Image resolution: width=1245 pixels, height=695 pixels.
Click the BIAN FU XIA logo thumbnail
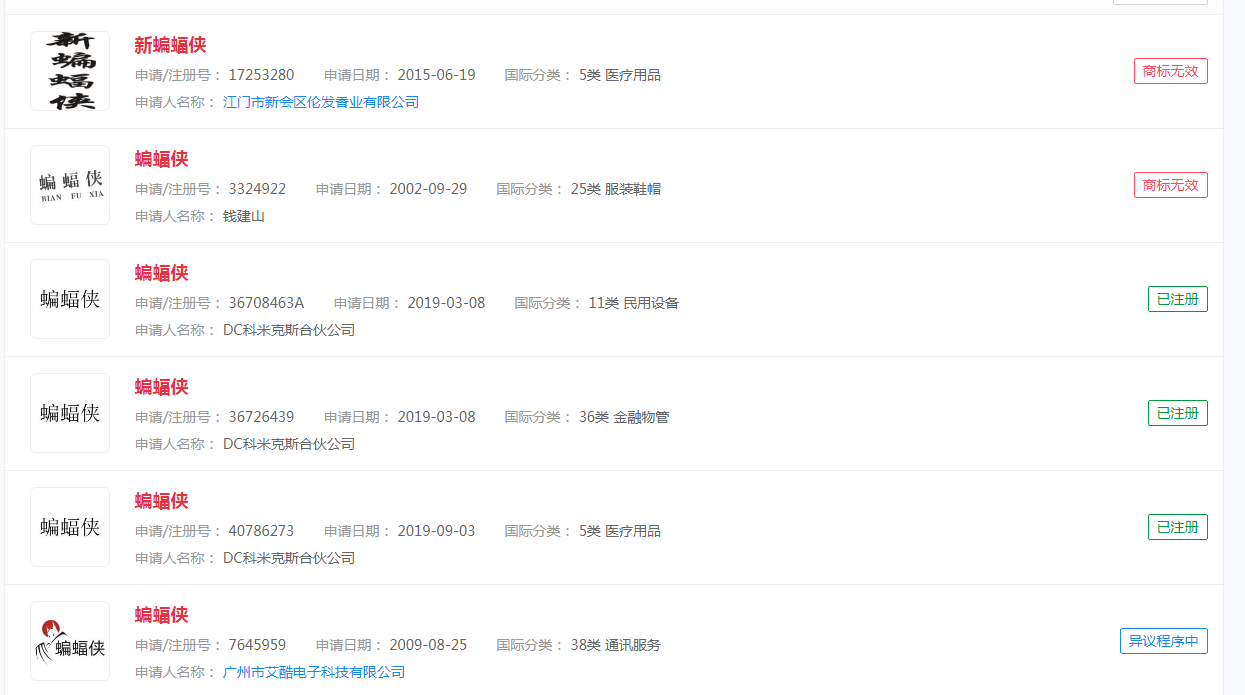click(70, 185)
